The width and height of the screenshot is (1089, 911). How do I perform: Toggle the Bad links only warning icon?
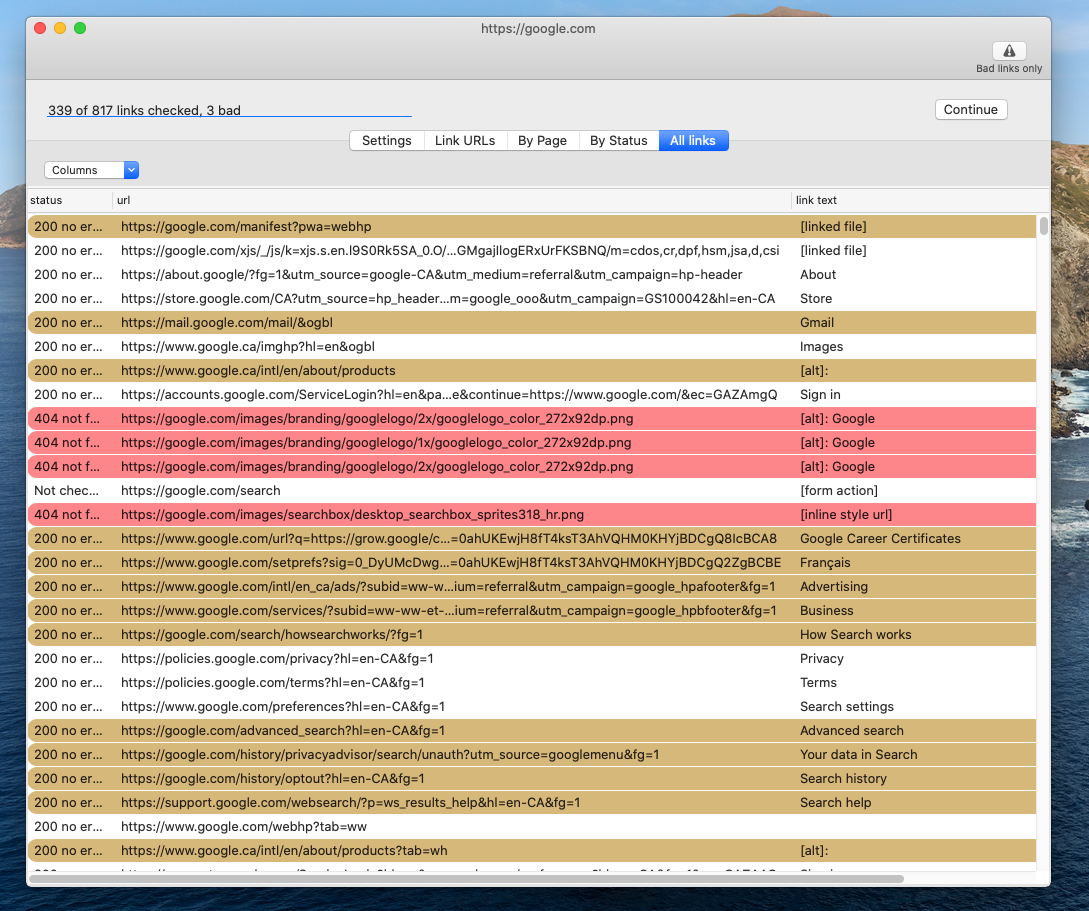[x=1008, y=51]
